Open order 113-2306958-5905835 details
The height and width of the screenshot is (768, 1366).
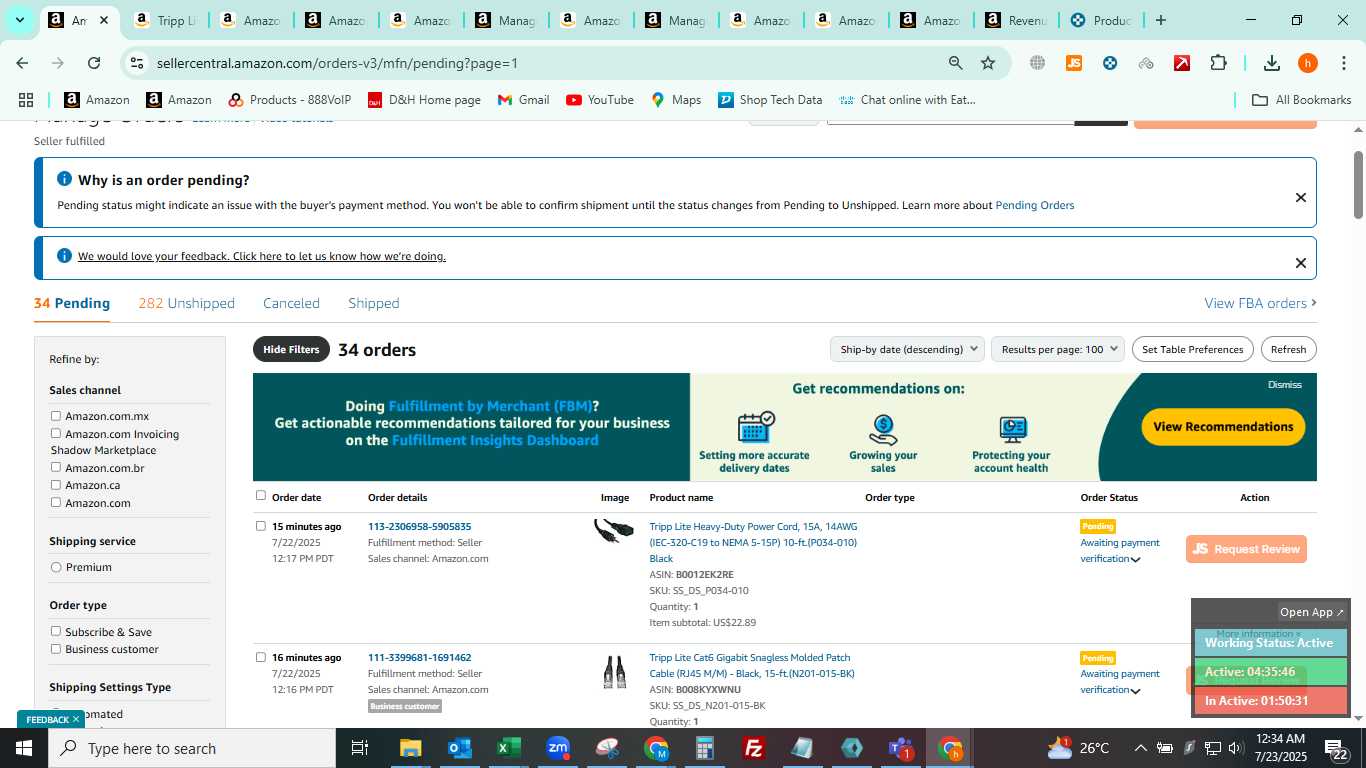coord(419,526)
